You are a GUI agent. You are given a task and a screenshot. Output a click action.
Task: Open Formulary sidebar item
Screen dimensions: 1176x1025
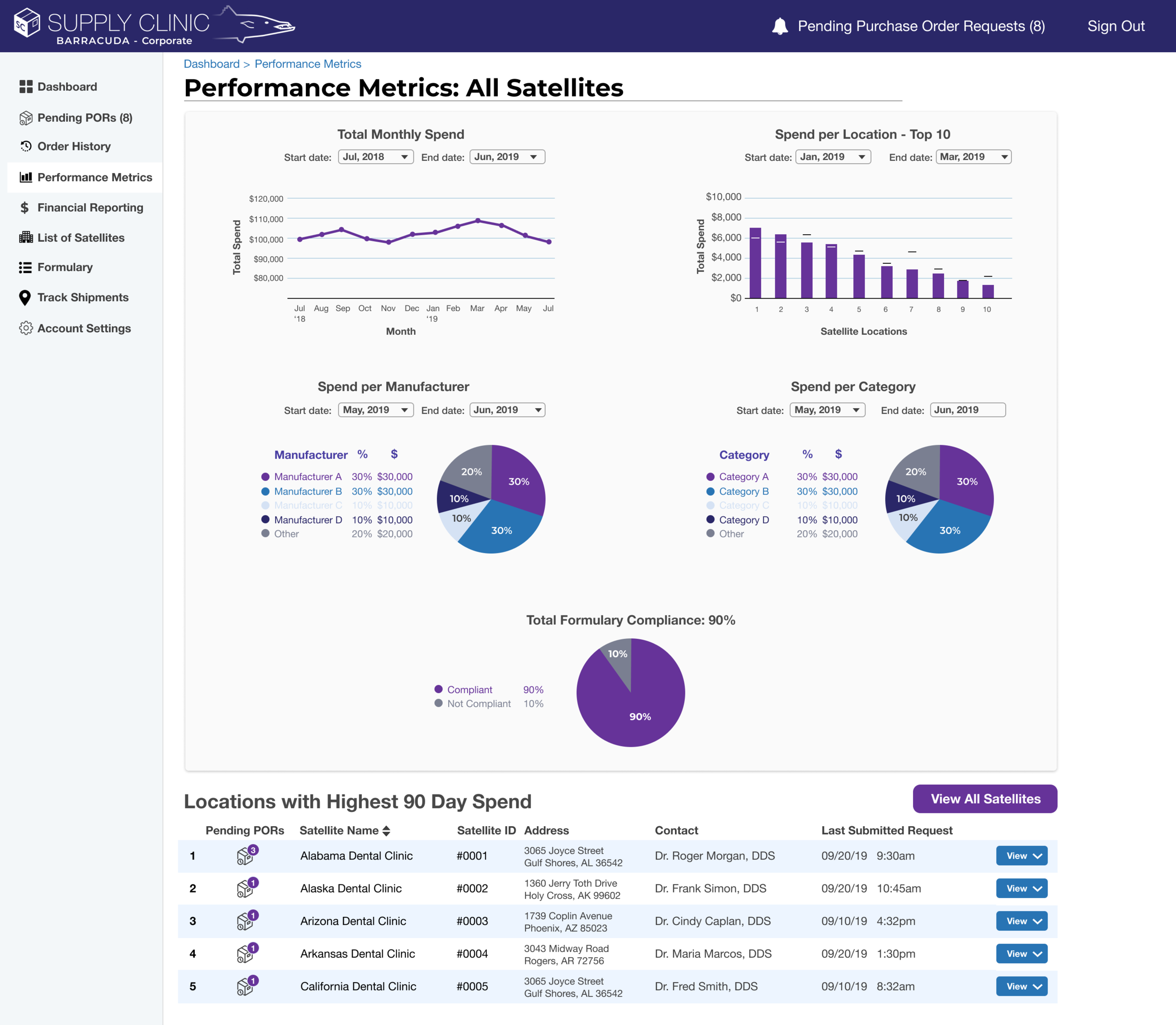coord(56,267)
